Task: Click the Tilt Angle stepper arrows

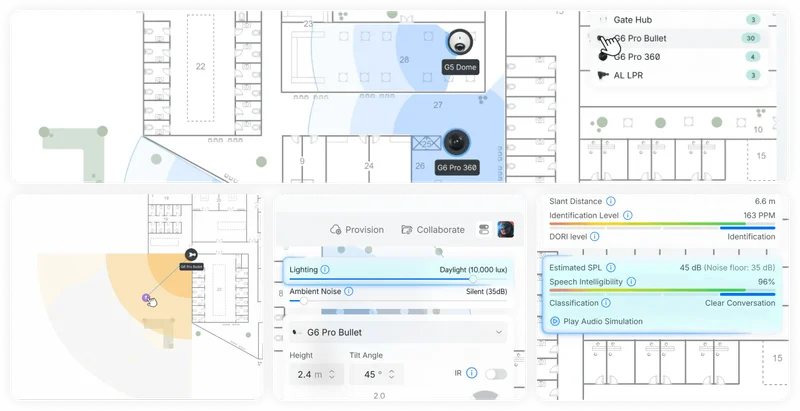Action: pos(391,374)
